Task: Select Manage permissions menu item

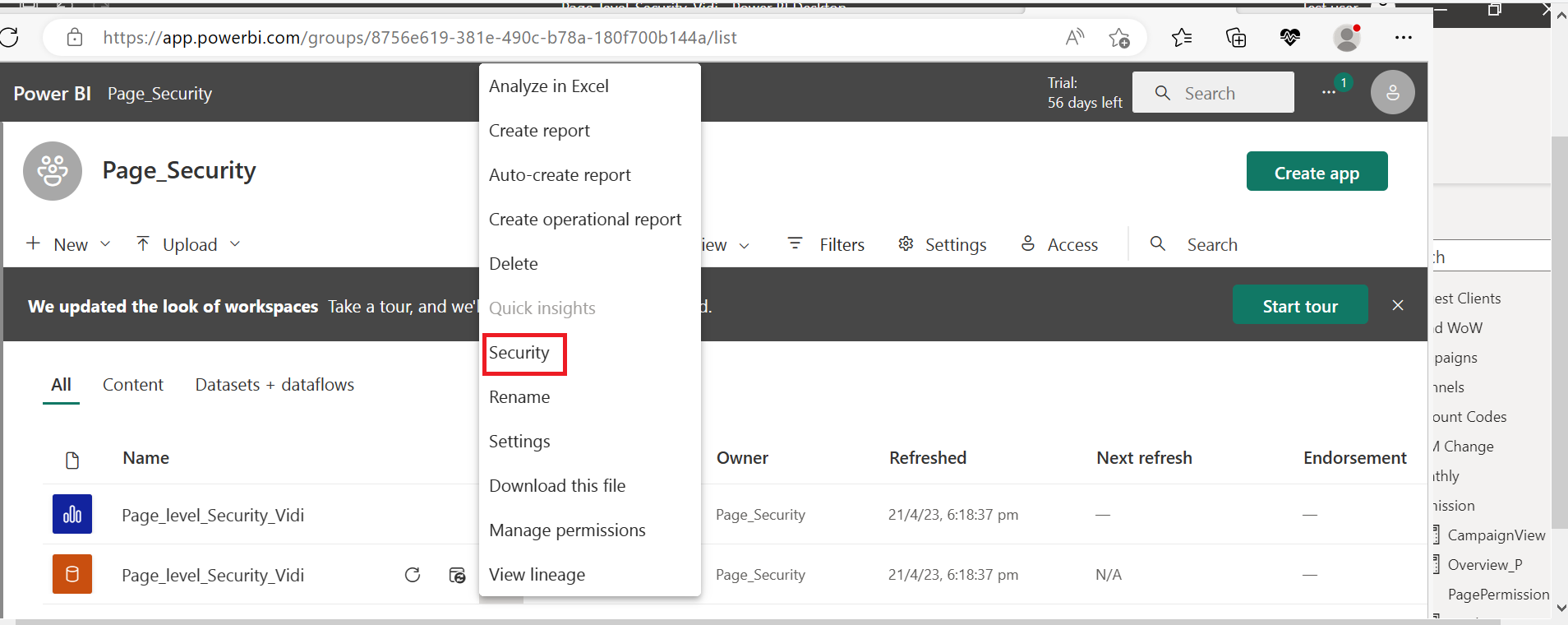Action: coord(590,530)
